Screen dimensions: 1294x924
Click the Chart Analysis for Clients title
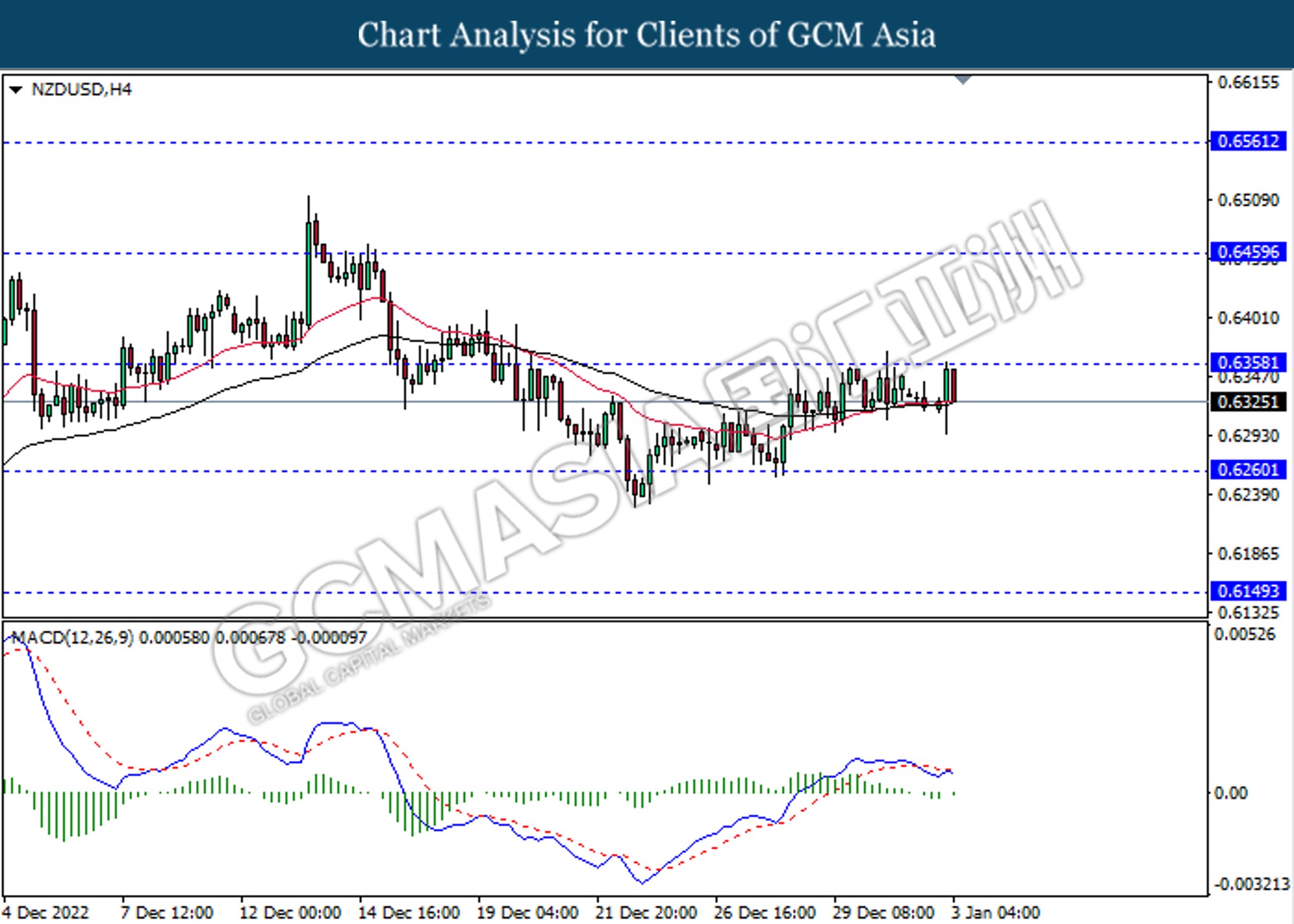(647, 35)
